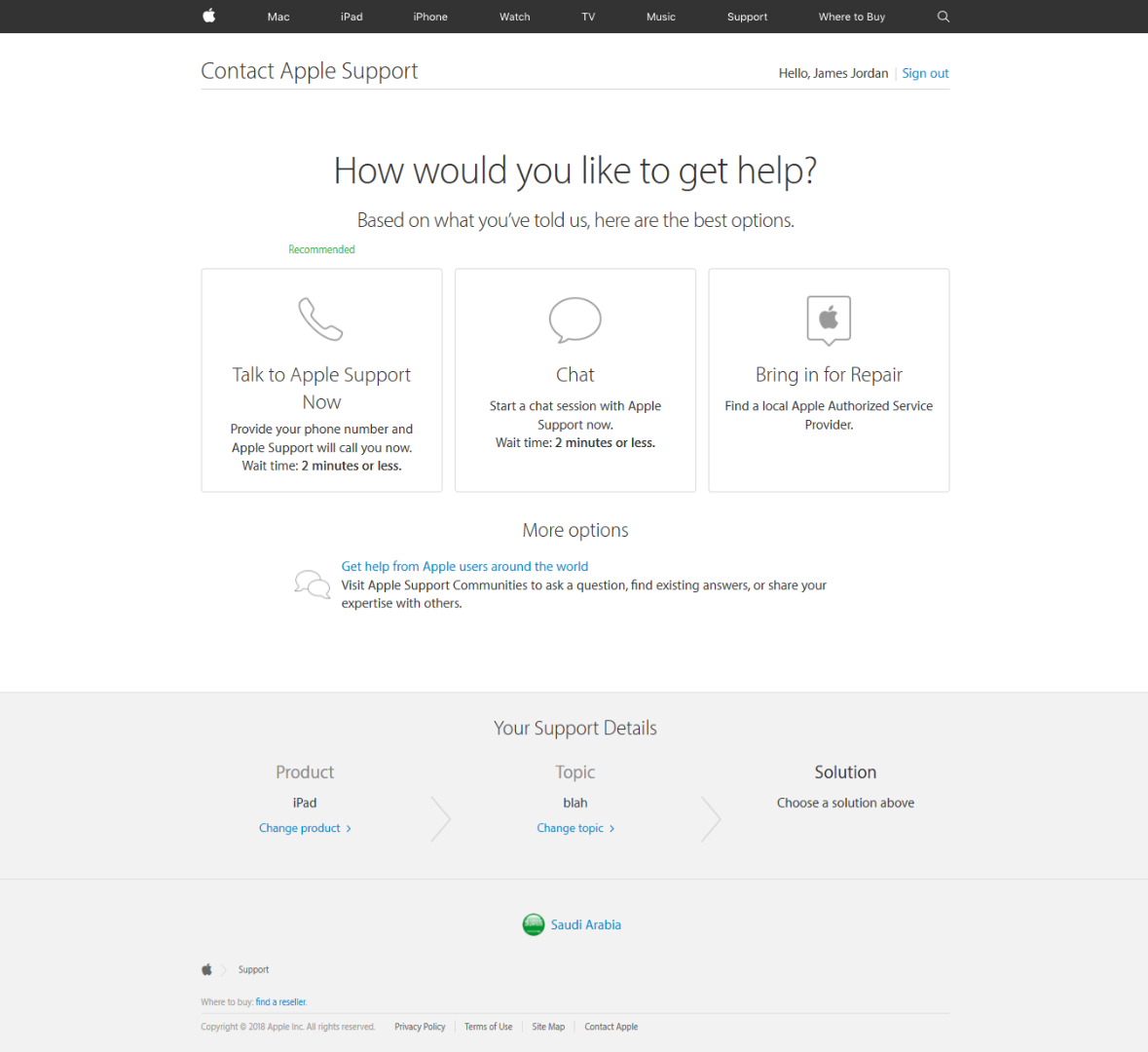Click the Apple repair badge icon
Image resolution: width=1148 pixels, height=1052 pixels.
[x=829, y=320]
